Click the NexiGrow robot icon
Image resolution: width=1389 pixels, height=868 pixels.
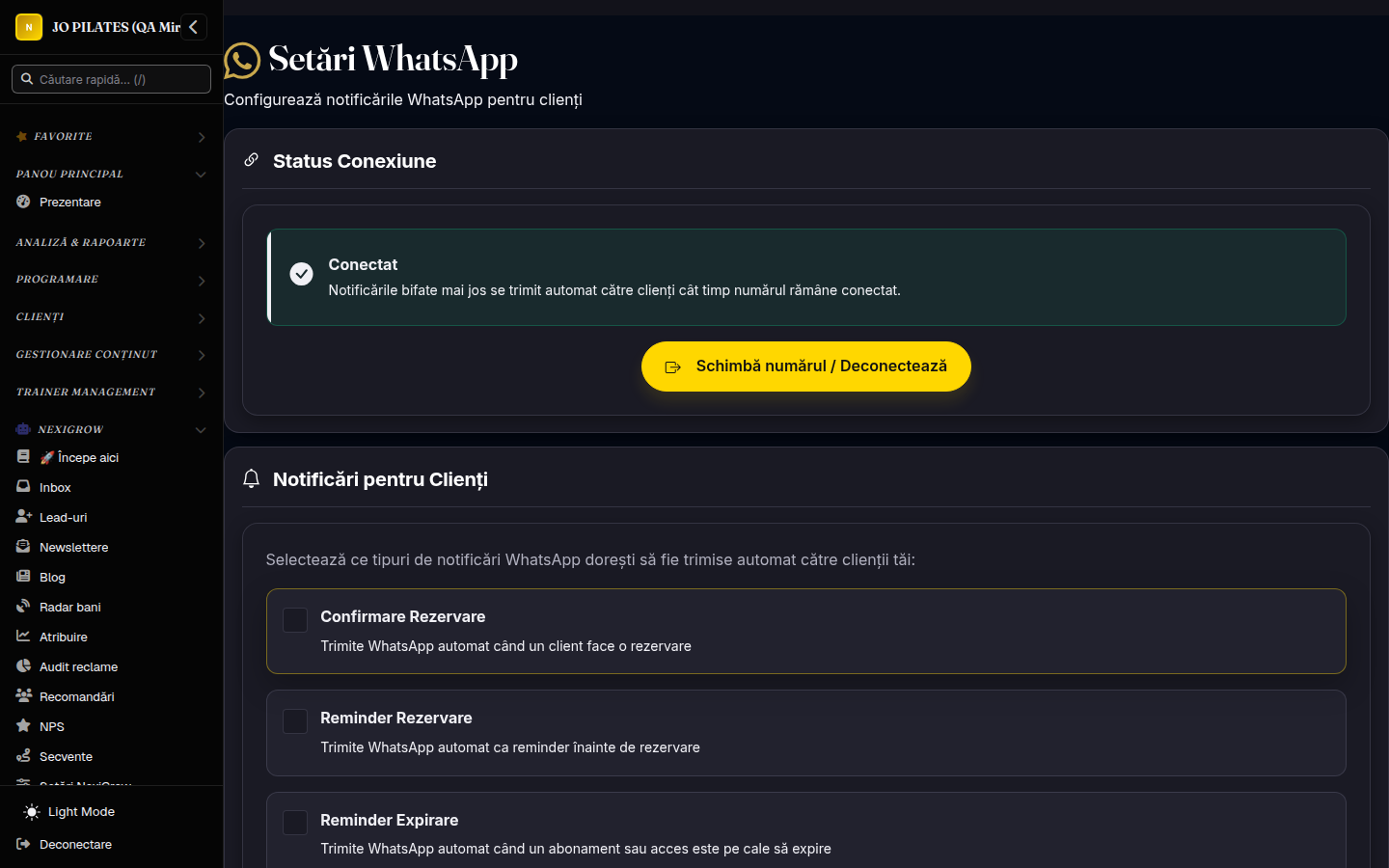[x=23, y=429]
